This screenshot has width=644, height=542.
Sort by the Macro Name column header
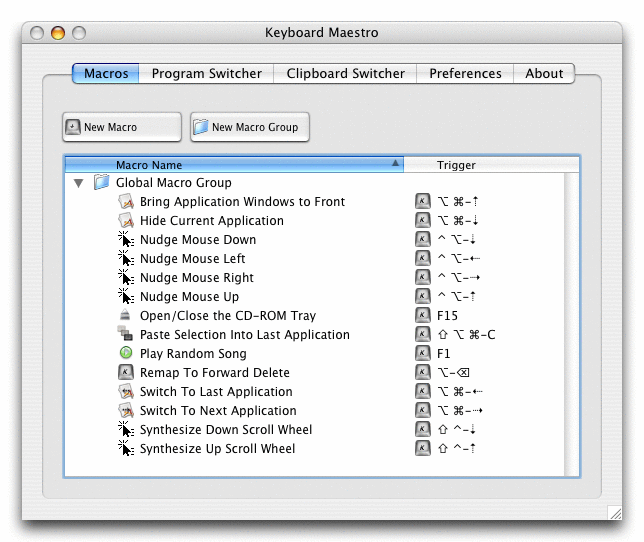click(234, 164)
